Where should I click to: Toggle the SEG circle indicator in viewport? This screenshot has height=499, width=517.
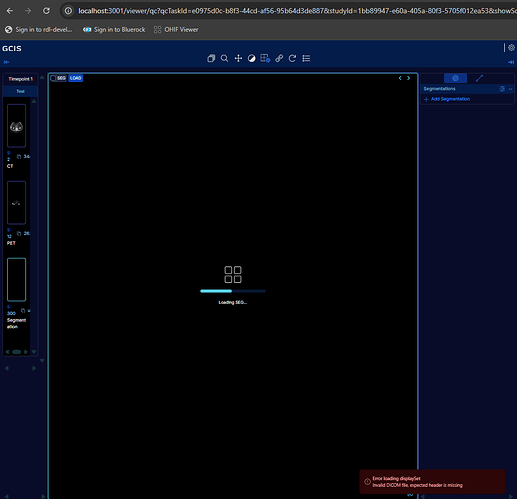click(53, 78)
